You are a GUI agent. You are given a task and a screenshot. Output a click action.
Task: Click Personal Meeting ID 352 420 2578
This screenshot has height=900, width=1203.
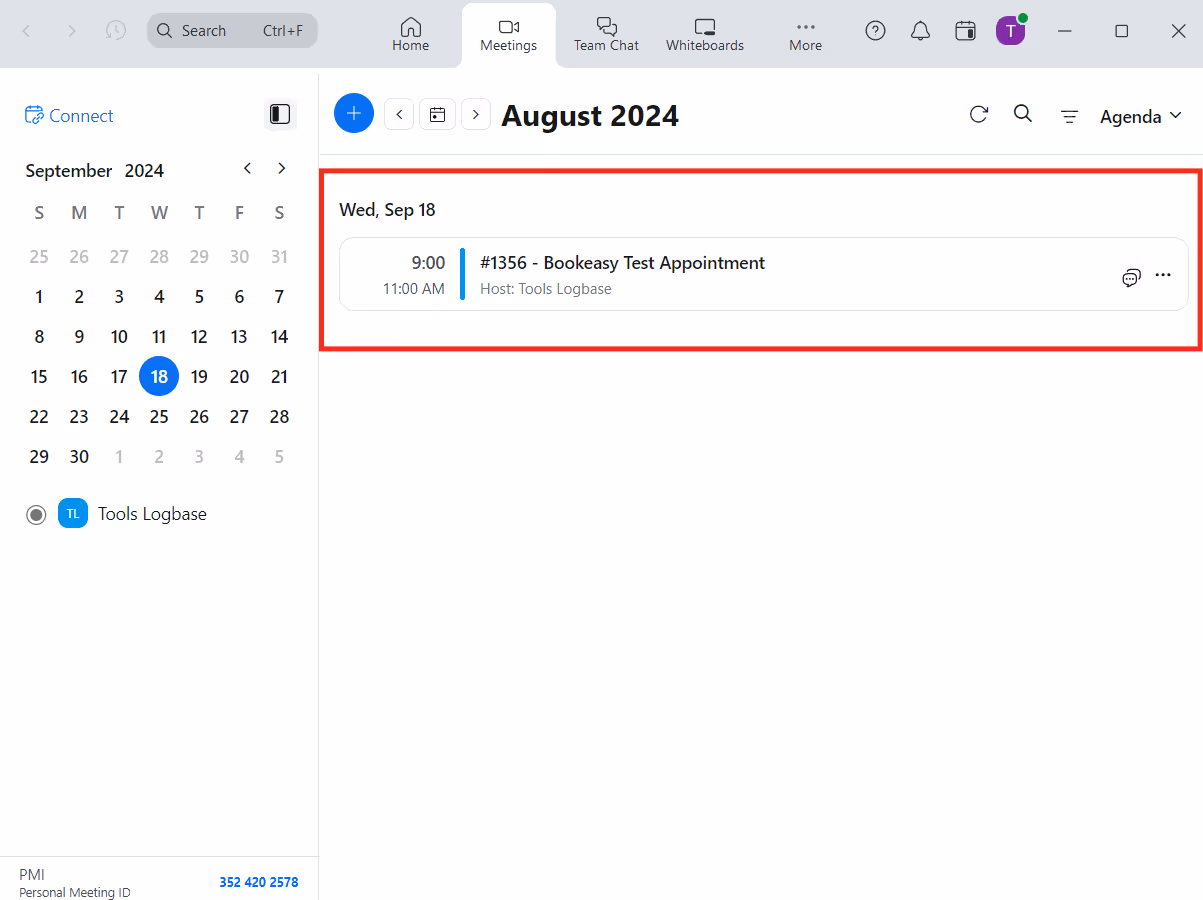point(258,882)
